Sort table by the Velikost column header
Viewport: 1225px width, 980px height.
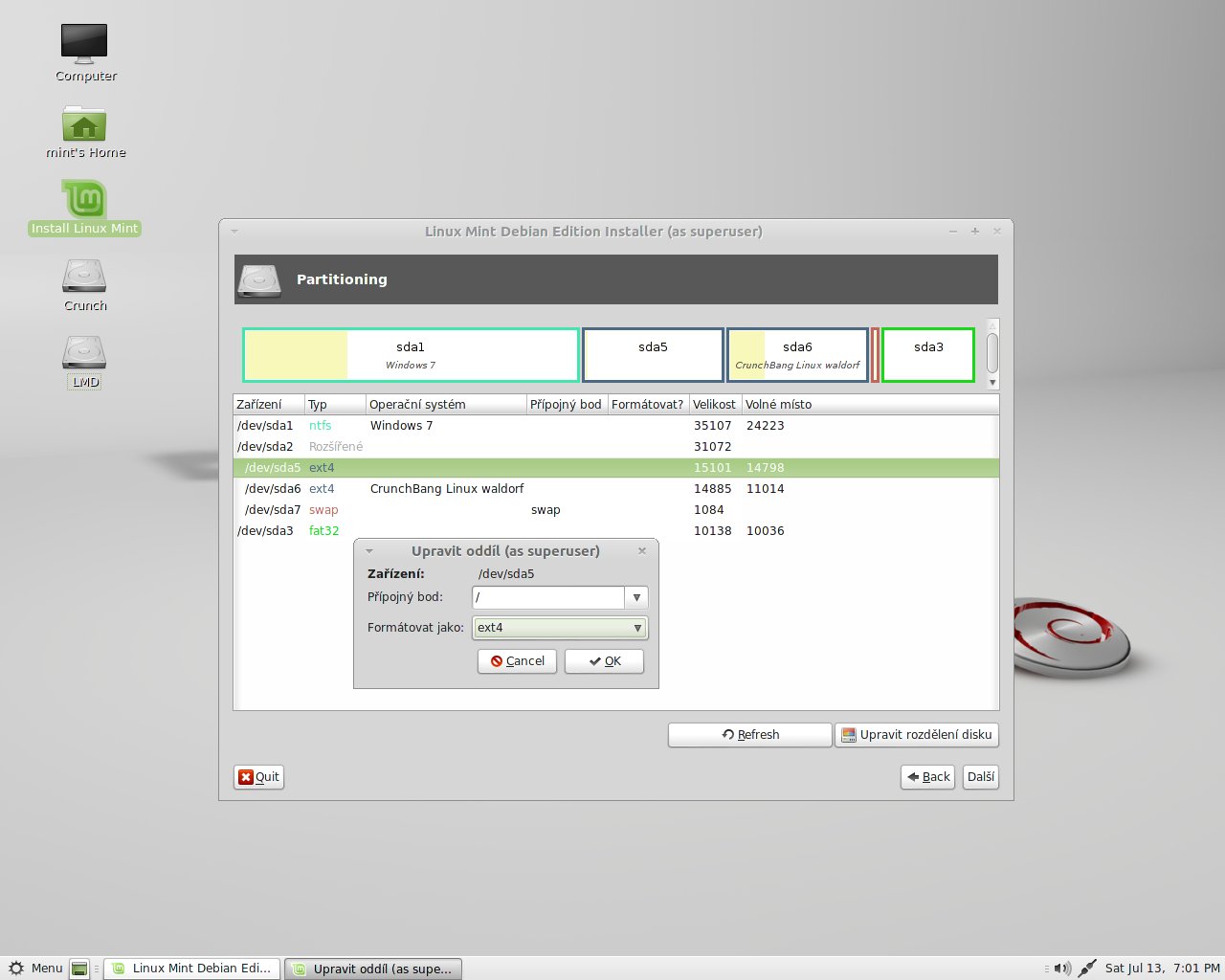tap(714, 405)
